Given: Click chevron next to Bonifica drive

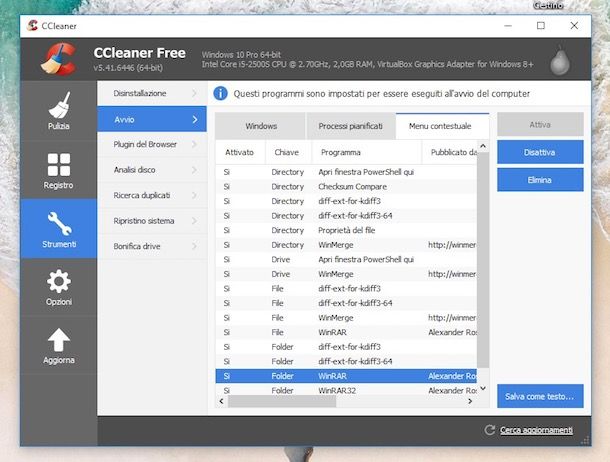Looking at the screenshot, I should (195, 246).
